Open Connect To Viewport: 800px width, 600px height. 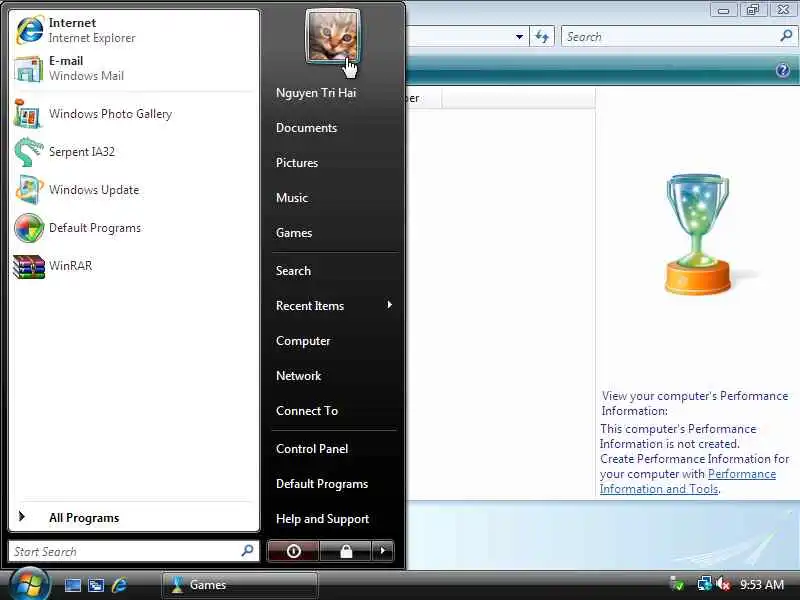(307, 411)
